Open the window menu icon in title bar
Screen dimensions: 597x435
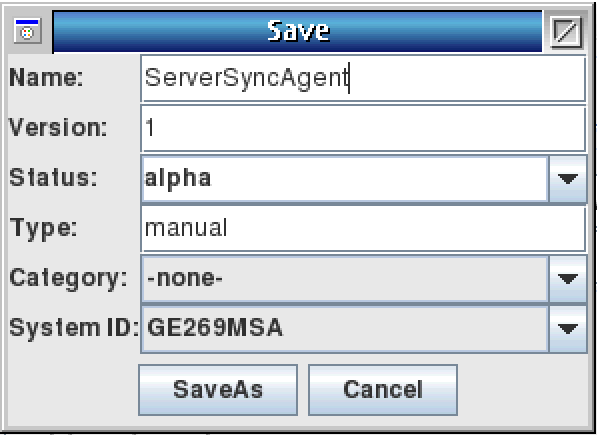(x=27, y=30)
